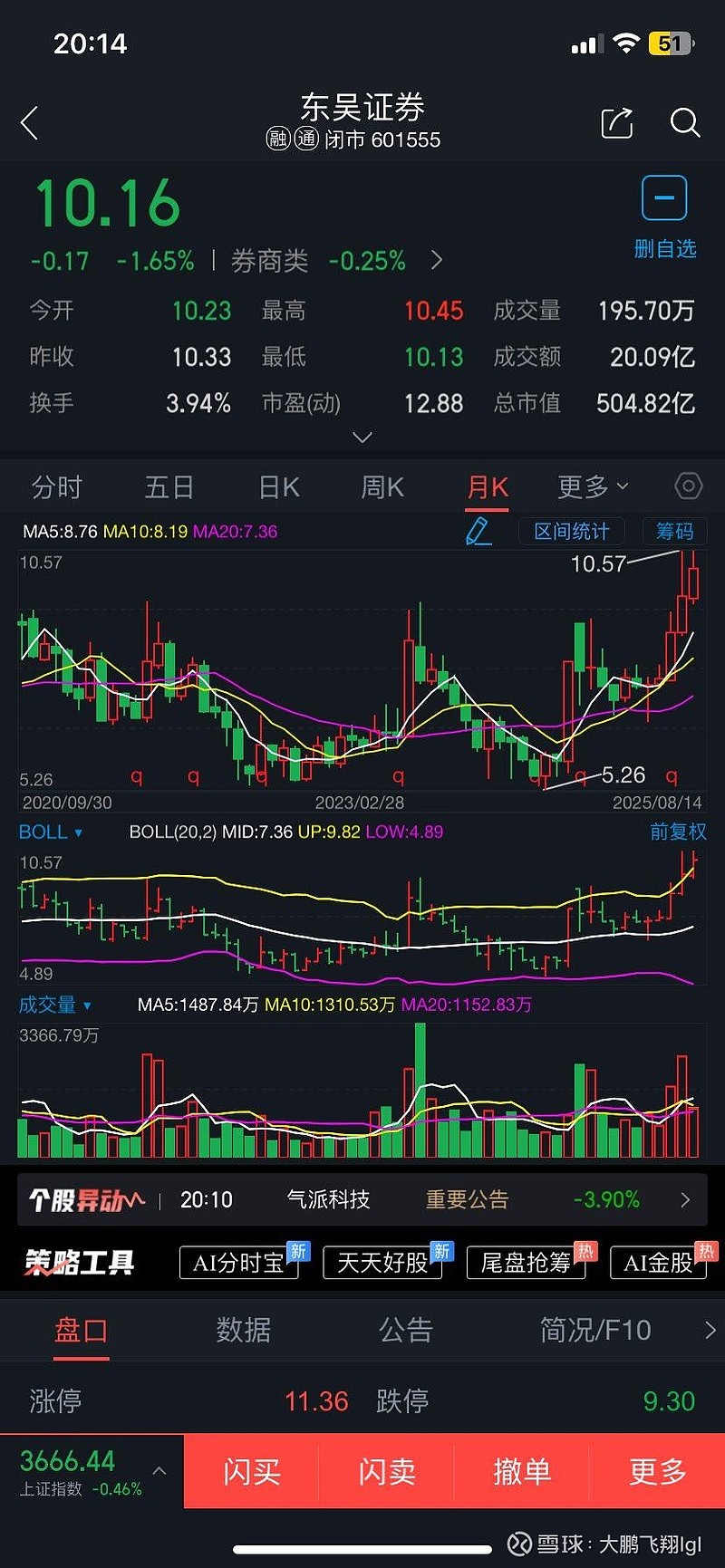Open chart settings hexagon icon
This screenshot has width=725, height=1568.
(x=688, y=486)
